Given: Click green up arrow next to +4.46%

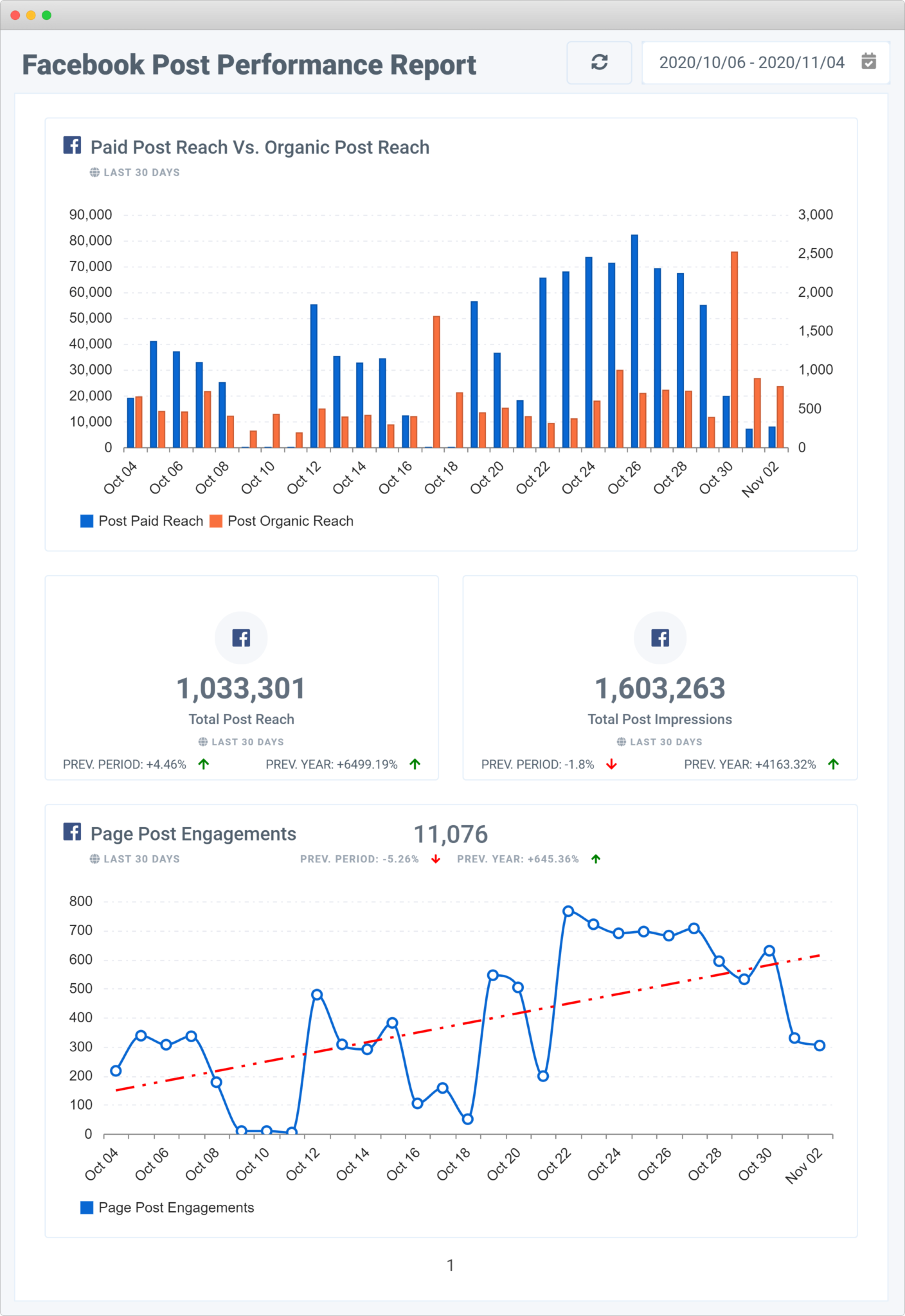Looking at the screenshot, I should pos(204,764).
